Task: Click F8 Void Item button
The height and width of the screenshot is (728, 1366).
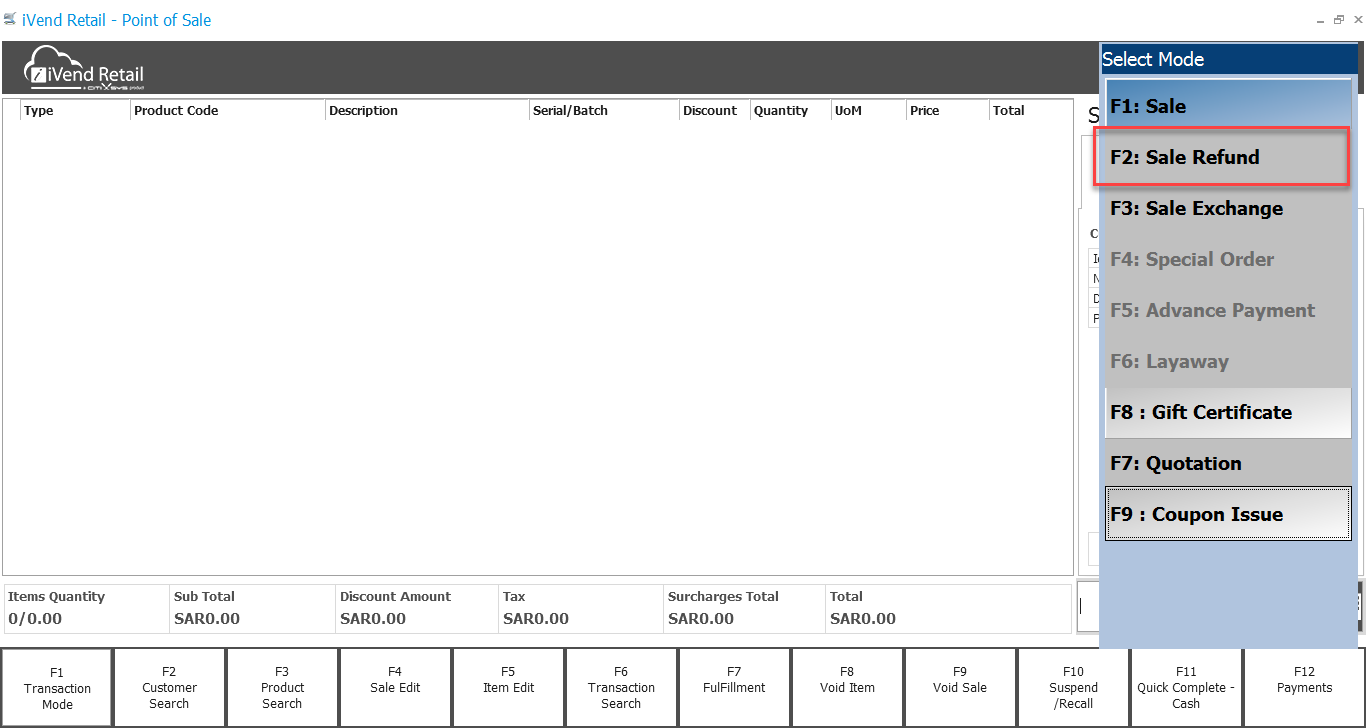Action: pos(848,688)
